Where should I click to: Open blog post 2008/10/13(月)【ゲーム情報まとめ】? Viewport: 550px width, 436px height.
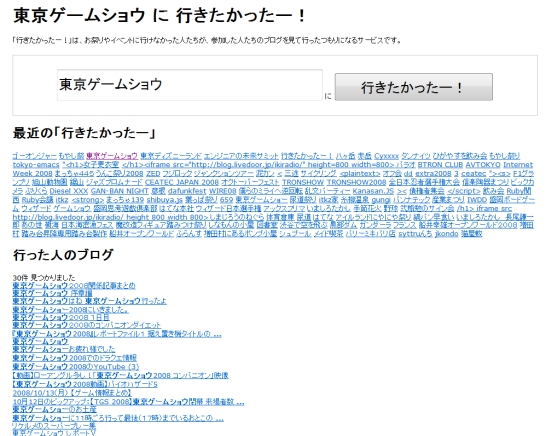[72, 393]
